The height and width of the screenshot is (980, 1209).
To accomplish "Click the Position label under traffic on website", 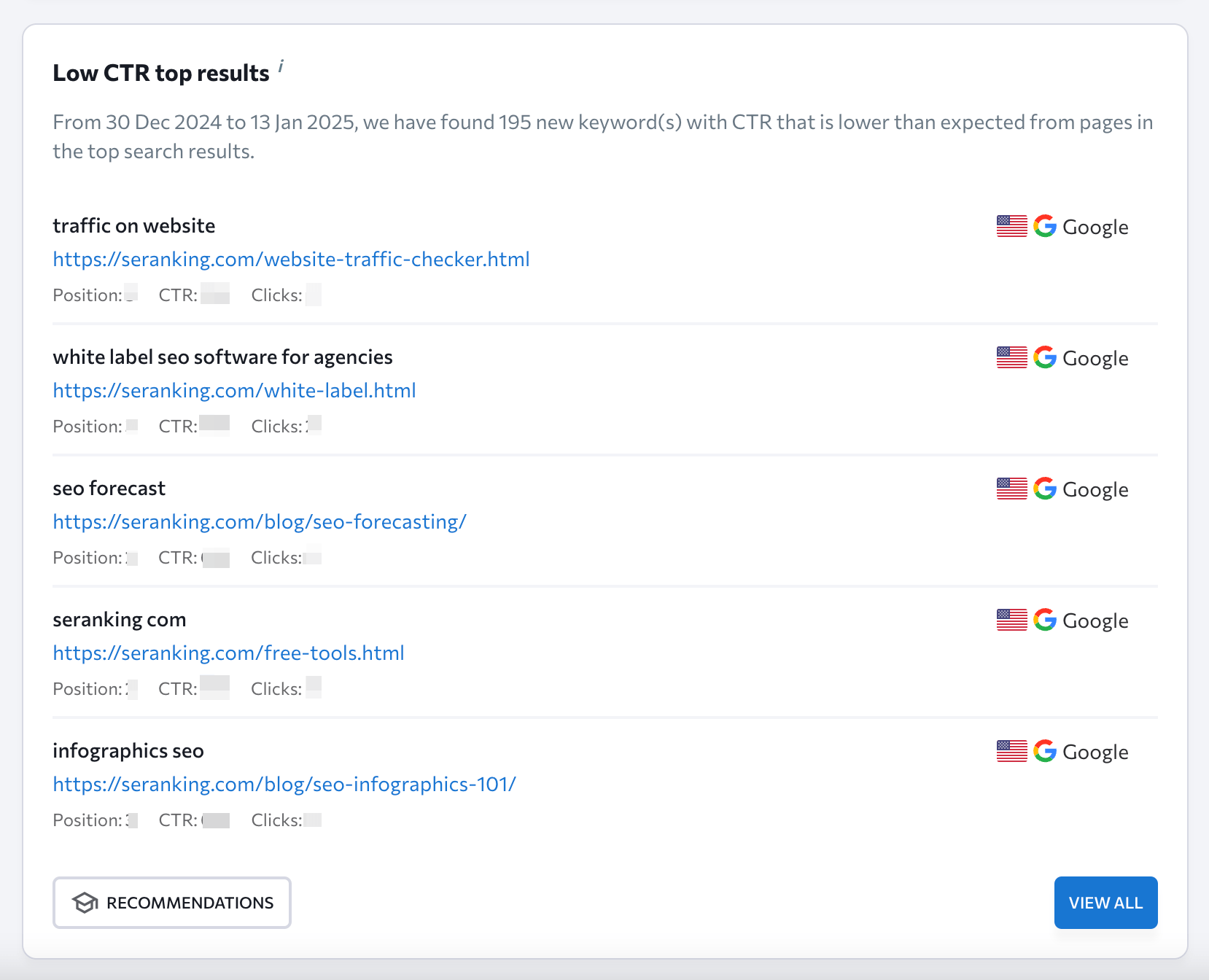I will pos(88,295).
